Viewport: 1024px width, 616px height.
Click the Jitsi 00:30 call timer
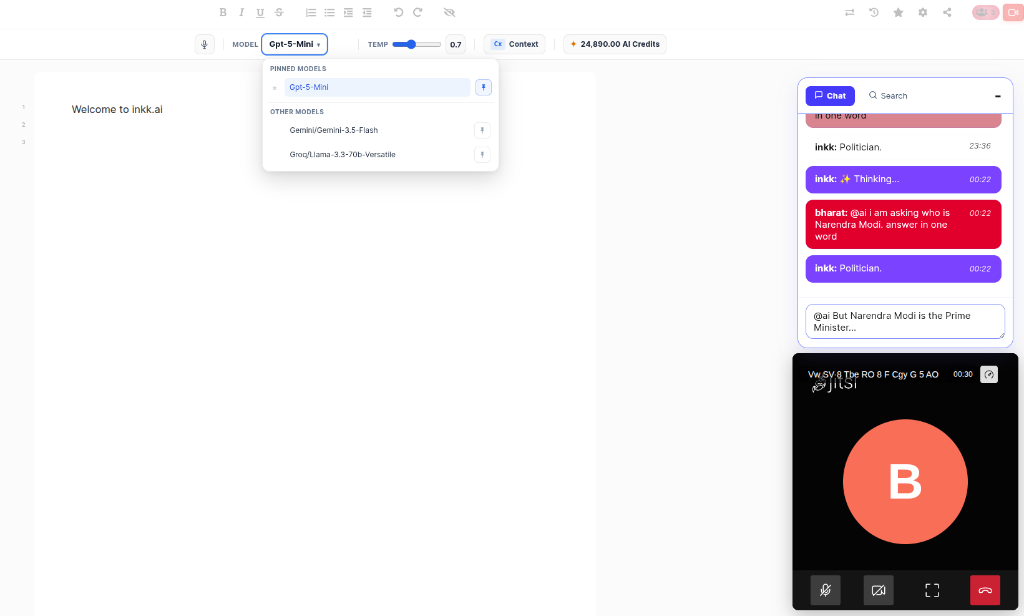[x=963, y=374]
